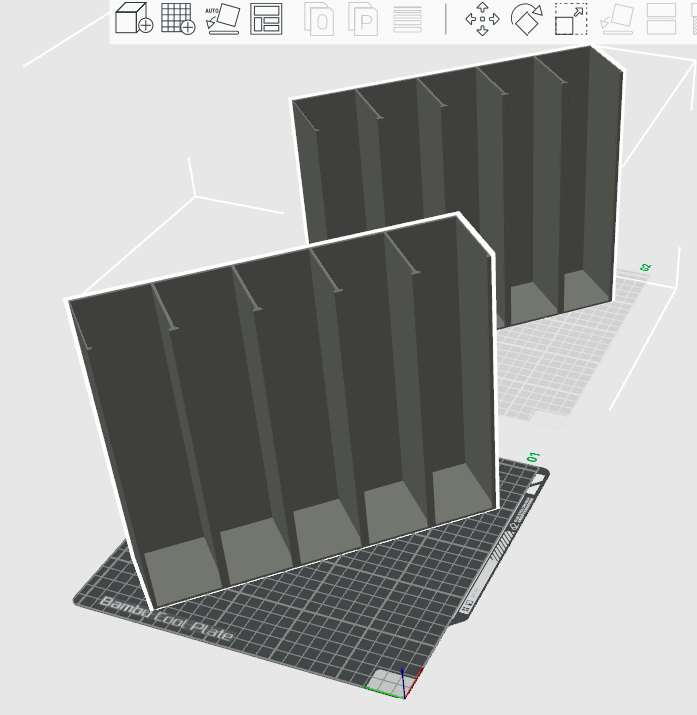This screenshot has height=715, width=697.
Task: Activate the Cut tool
Action: [661, 19]
